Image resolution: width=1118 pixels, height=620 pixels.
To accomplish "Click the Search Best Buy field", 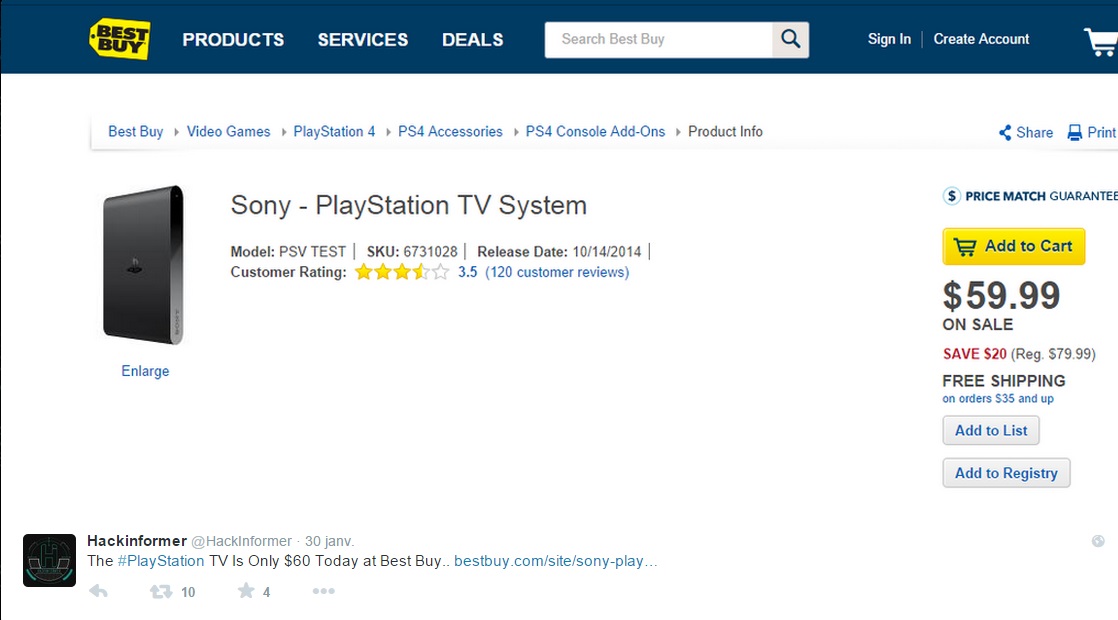I will (x=658, y=39).
